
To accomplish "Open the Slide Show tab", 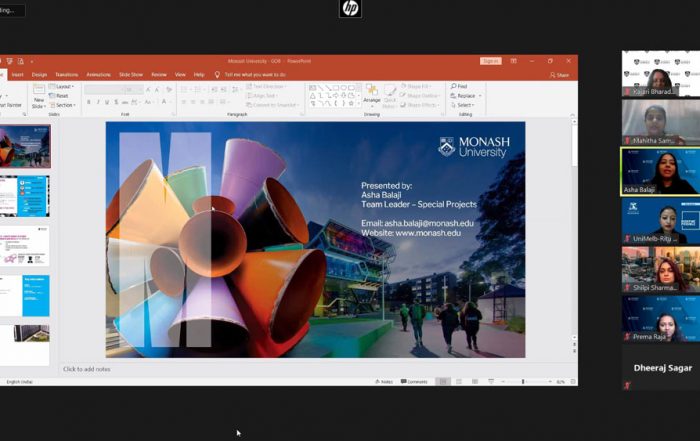I will pyautogui.click(x=131, y=75).
